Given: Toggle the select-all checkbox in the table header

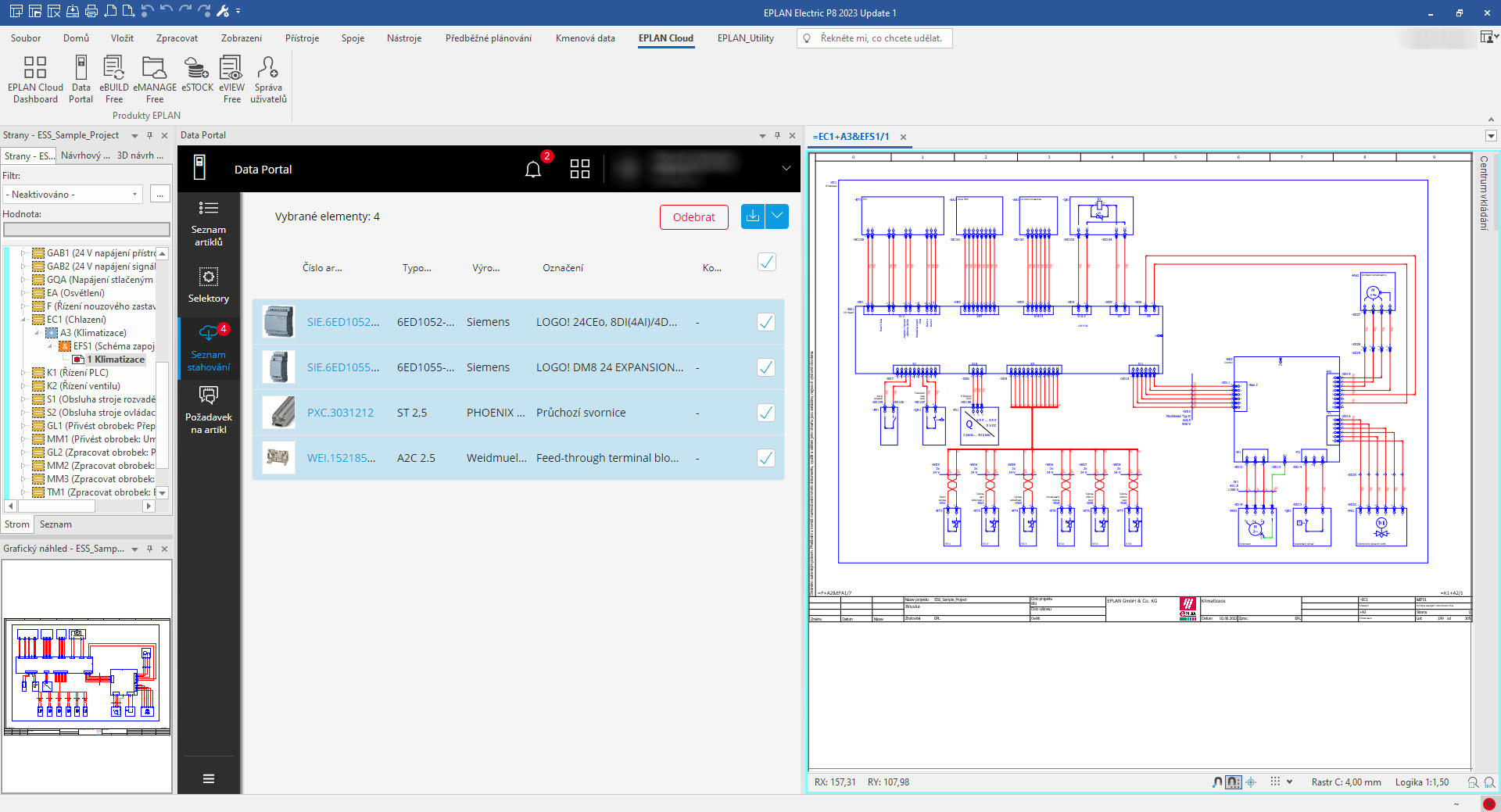Looking at the screenshot, I should pyautogui.click(x=766, y=263).
